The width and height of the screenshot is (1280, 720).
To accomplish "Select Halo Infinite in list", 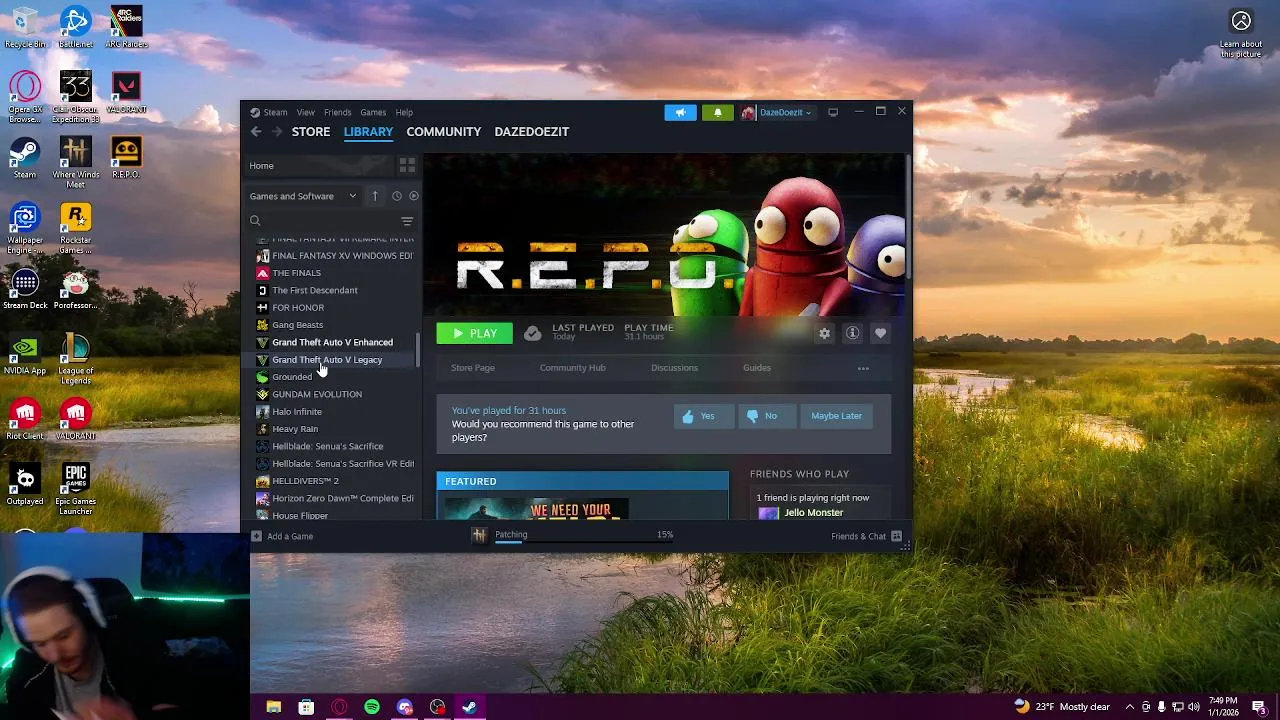I will [297, 412].
